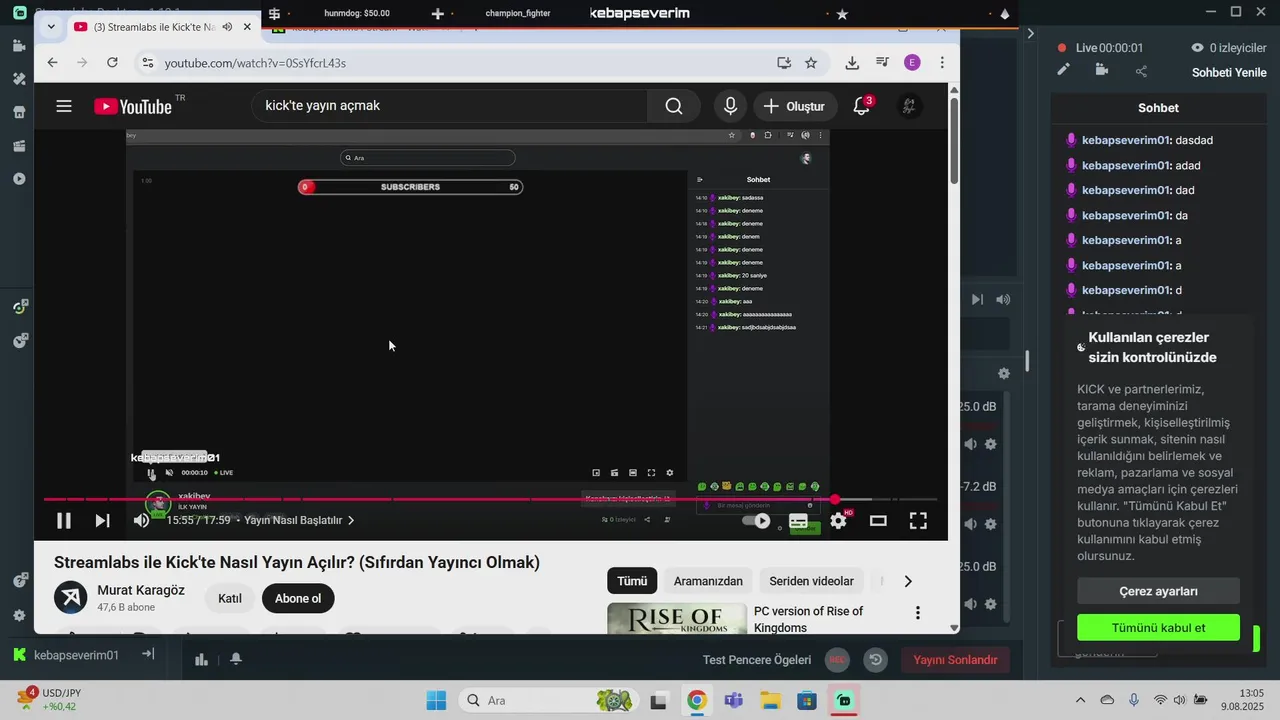Open the Streamlabs App Store icon in sidebar
This screenshot has height=720, width=1280.
[19, 113]
